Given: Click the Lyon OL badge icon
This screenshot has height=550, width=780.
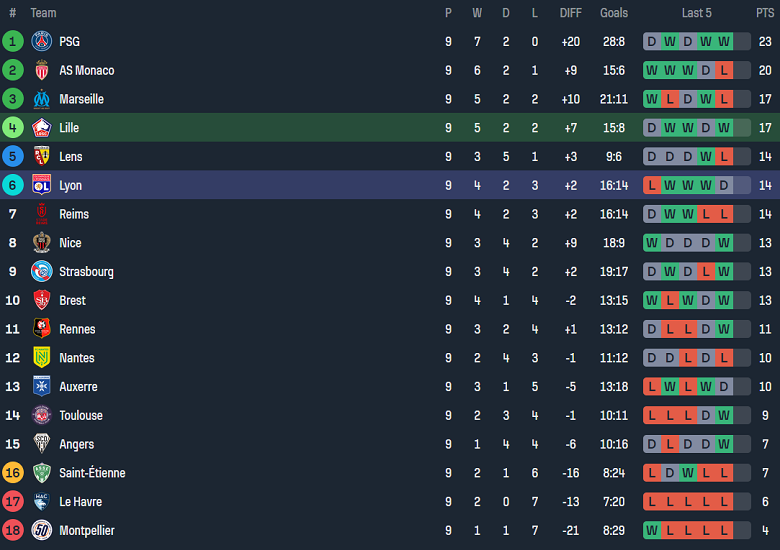Looking at the screenshot, I should tap(41, 185).
